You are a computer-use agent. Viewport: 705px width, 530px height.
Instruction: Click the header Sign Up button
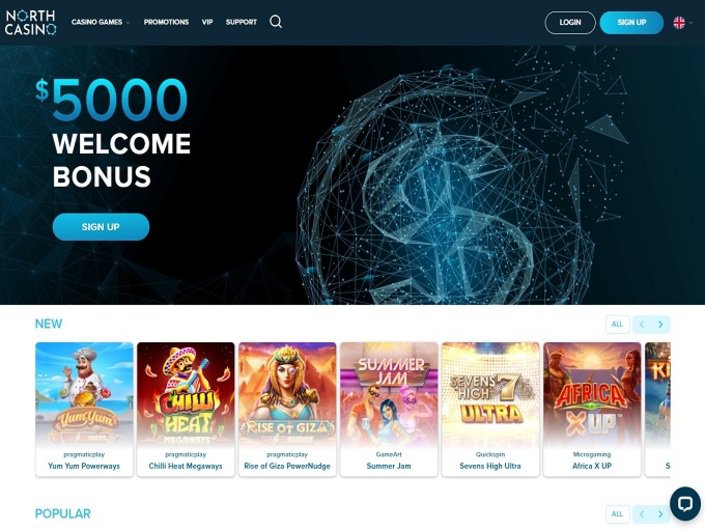click(632, 22)
